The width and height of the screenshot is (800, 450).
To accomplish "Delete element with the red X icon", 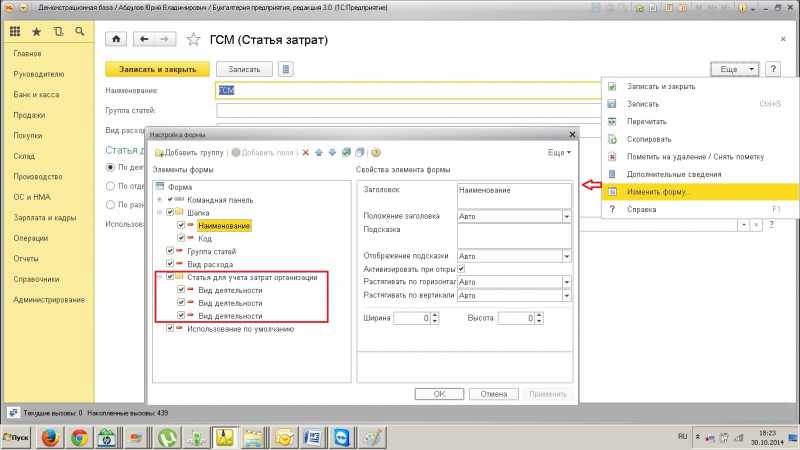I will (306, 153).
